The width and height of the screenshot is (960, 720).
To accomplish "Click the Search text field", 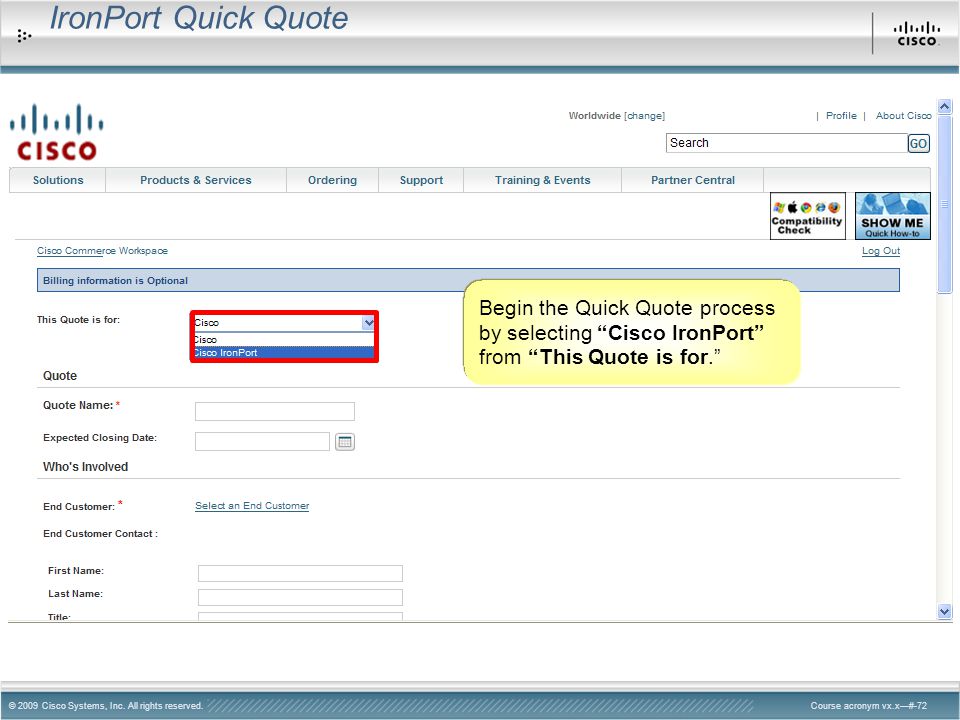I will coord(786,143).
